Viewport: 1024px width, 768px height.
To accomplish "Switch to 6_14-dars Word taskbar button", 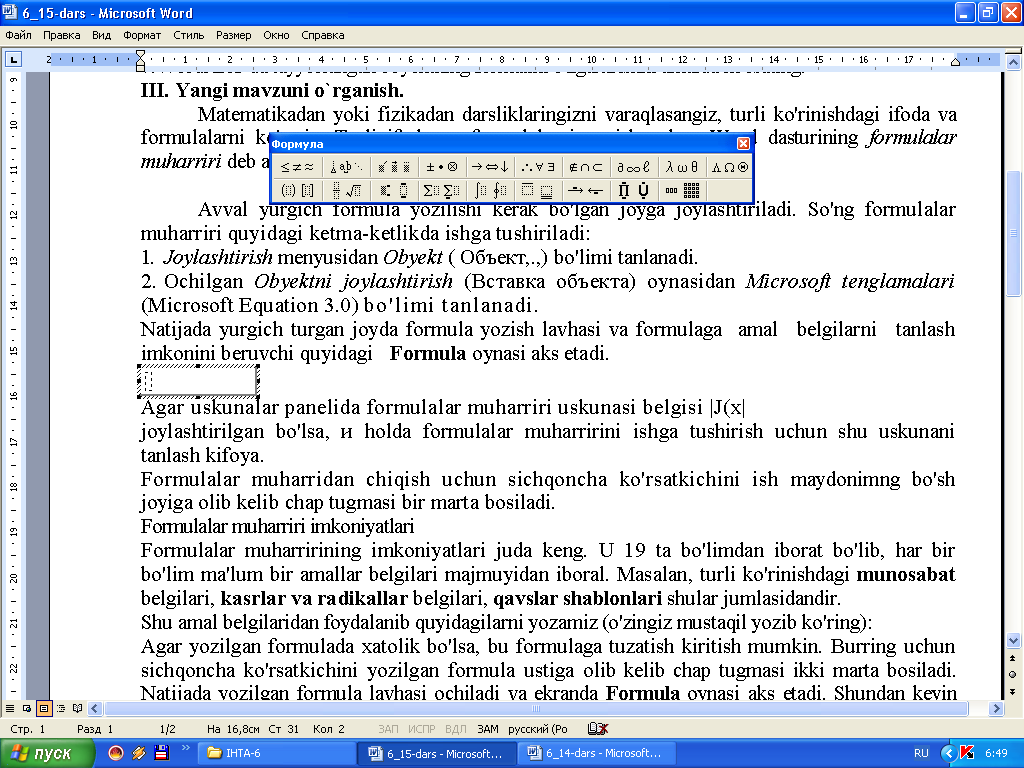I will point(596,753).
